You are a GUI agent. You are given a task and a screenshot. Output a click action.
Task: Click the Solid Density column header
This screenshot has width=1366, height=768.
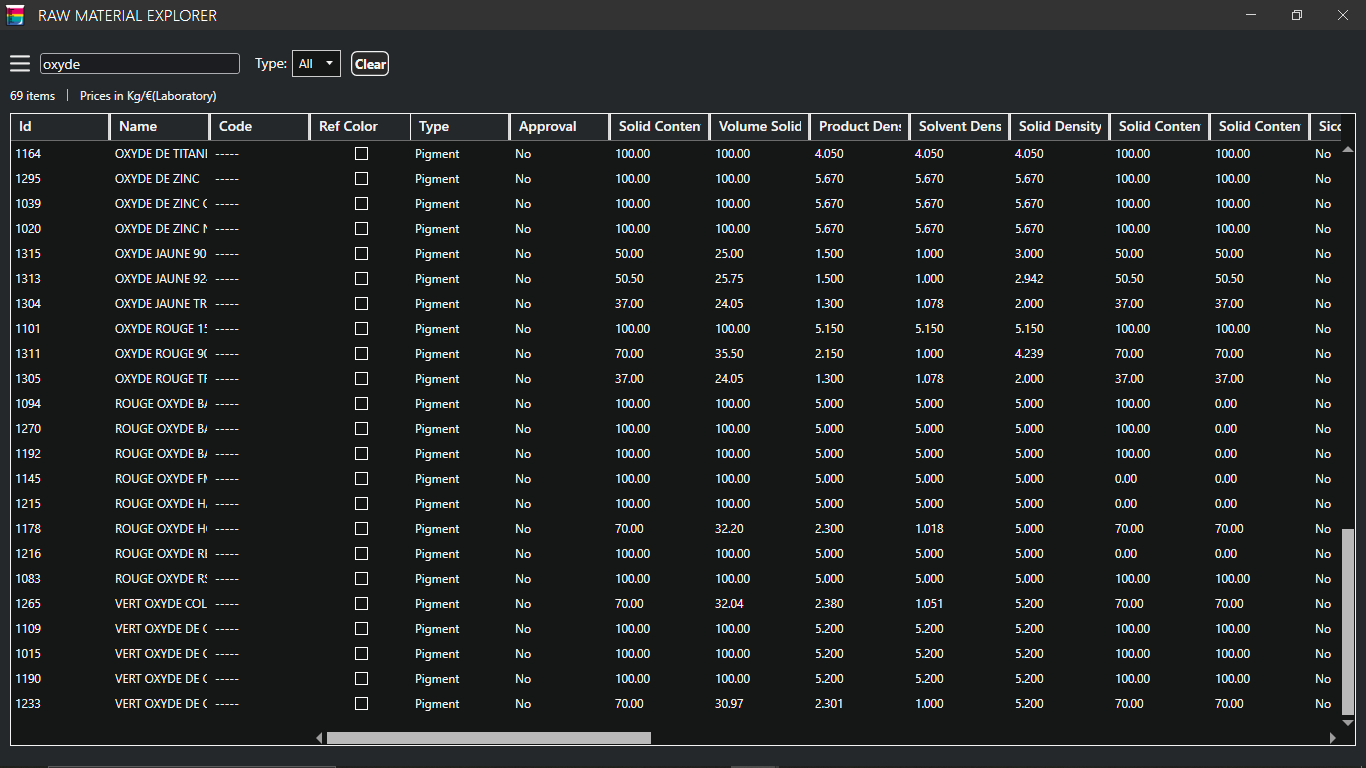click(1060, 126)
